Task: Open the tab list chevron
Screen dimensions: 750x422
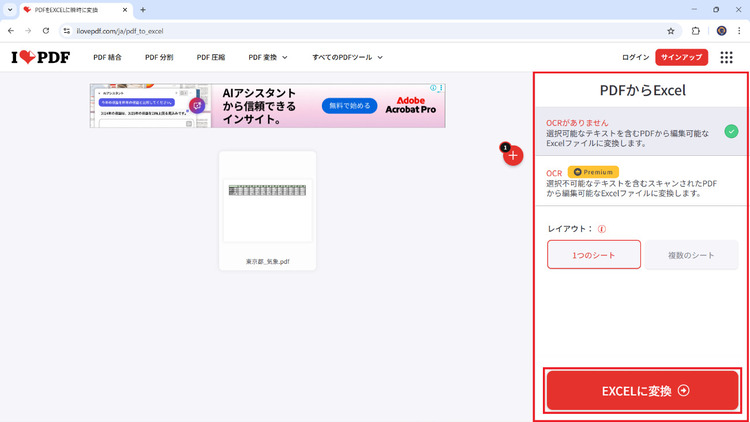Action: pyautogui.click(x=9, y=9)
